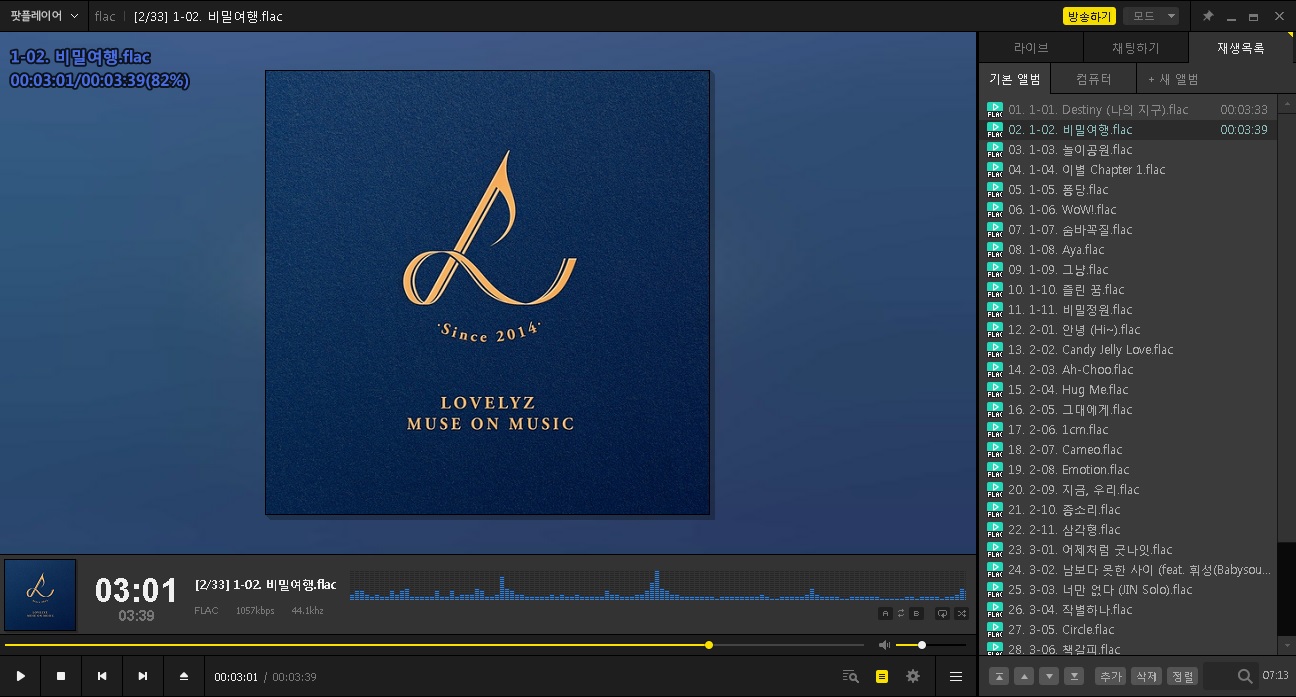The height and width of the screenshot is (697, 1296).
Task: Select 18. 2-07. Cameo.flac
Action: point(1128,450)
